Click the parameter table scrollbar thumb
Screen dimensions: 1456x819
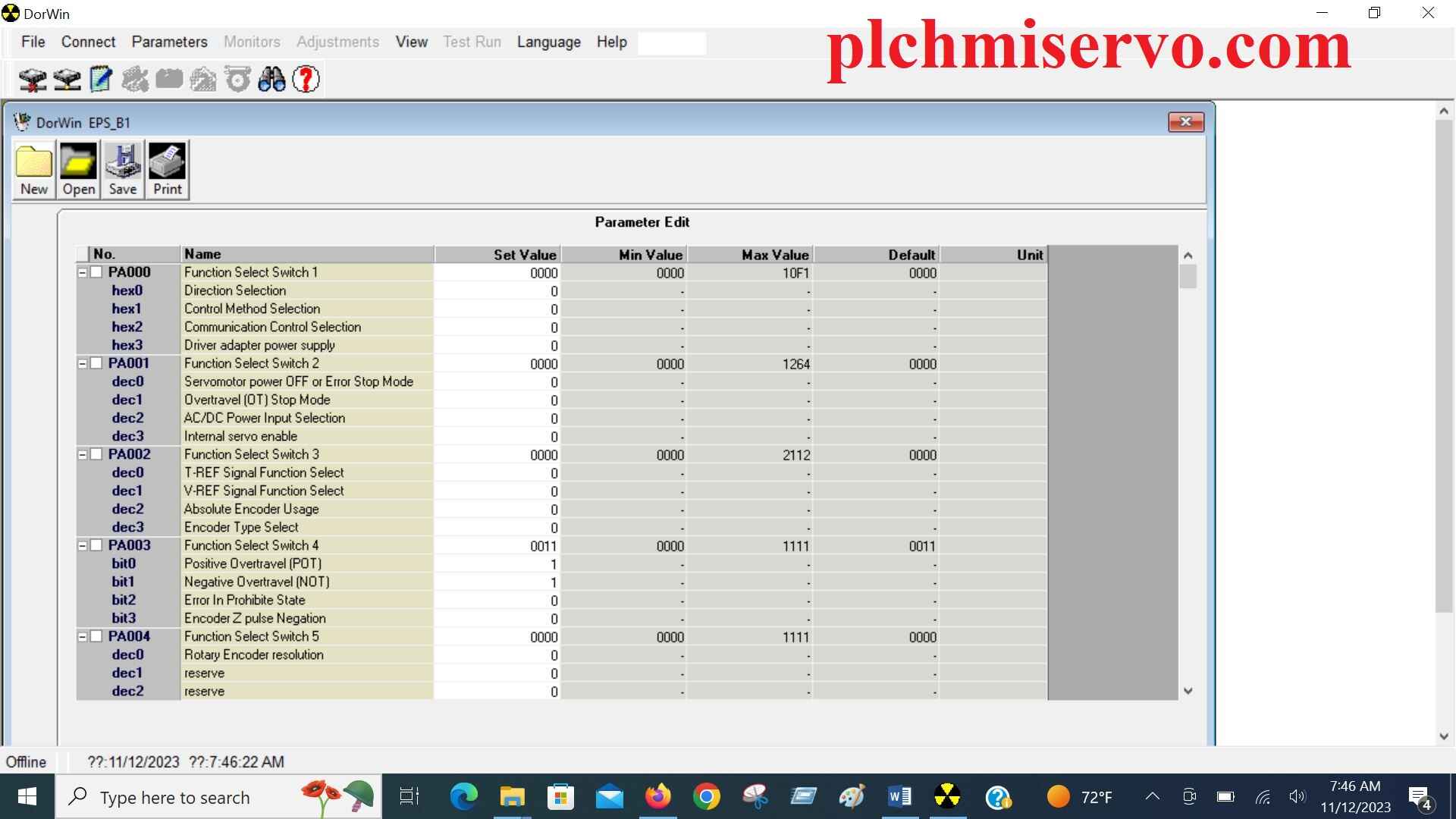pos(1188,276)
